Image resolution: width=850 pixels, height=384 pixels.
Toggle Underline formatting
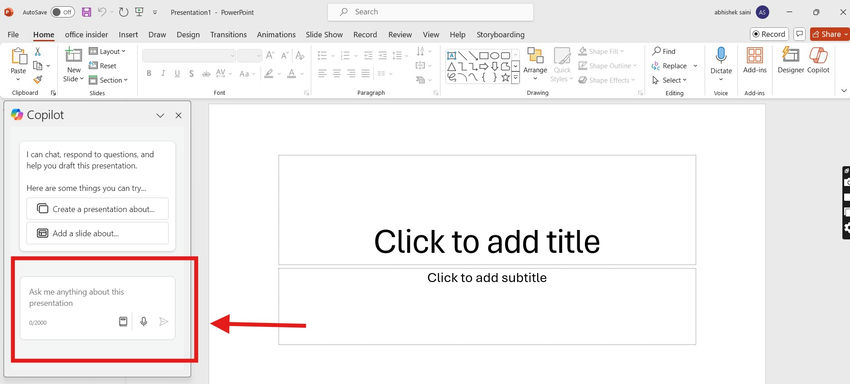click(x=177, y=74)
